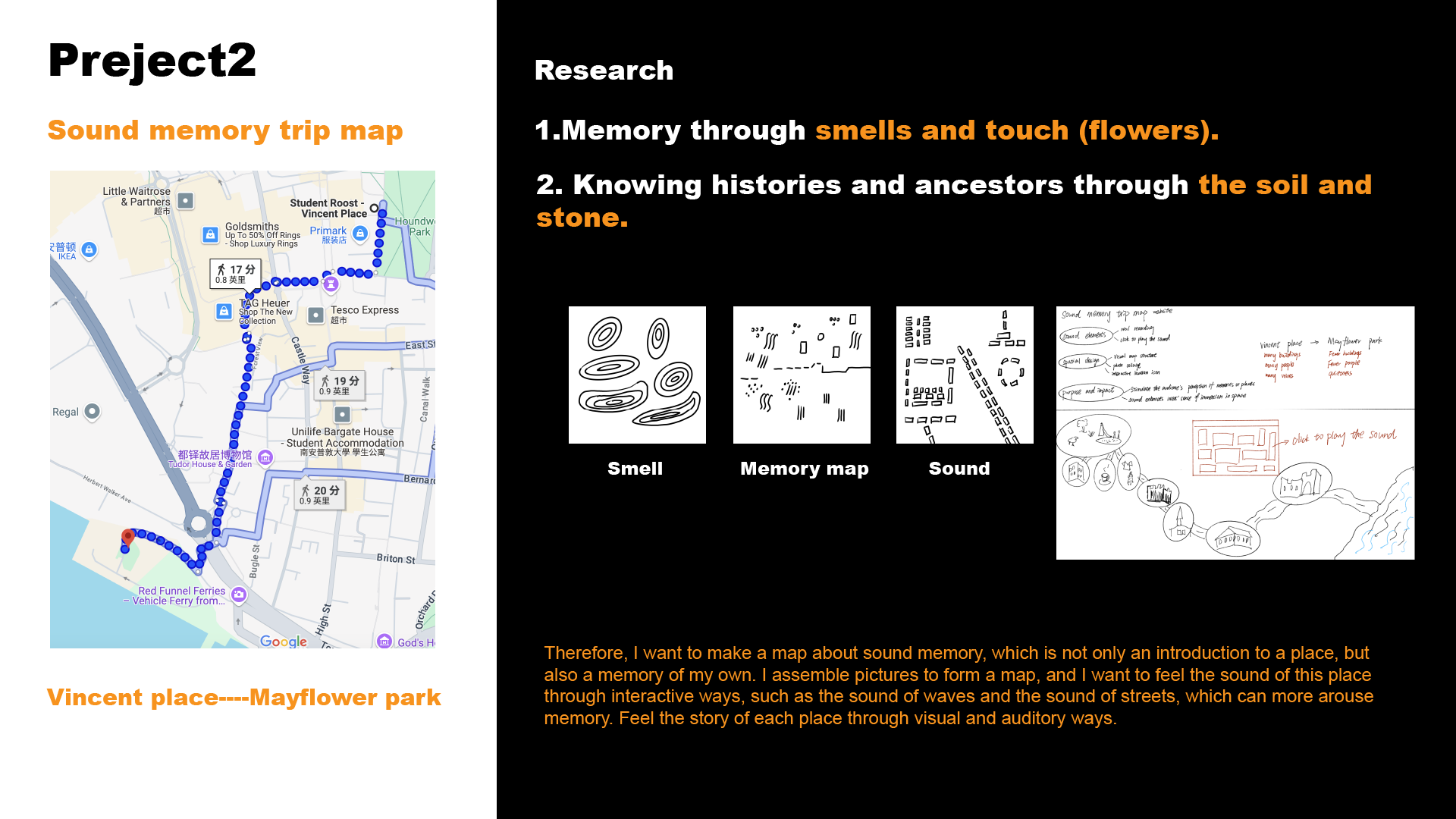Select the 17 min walking route label
Viewport: 1456px width, 819px height.
click(235, 274)
